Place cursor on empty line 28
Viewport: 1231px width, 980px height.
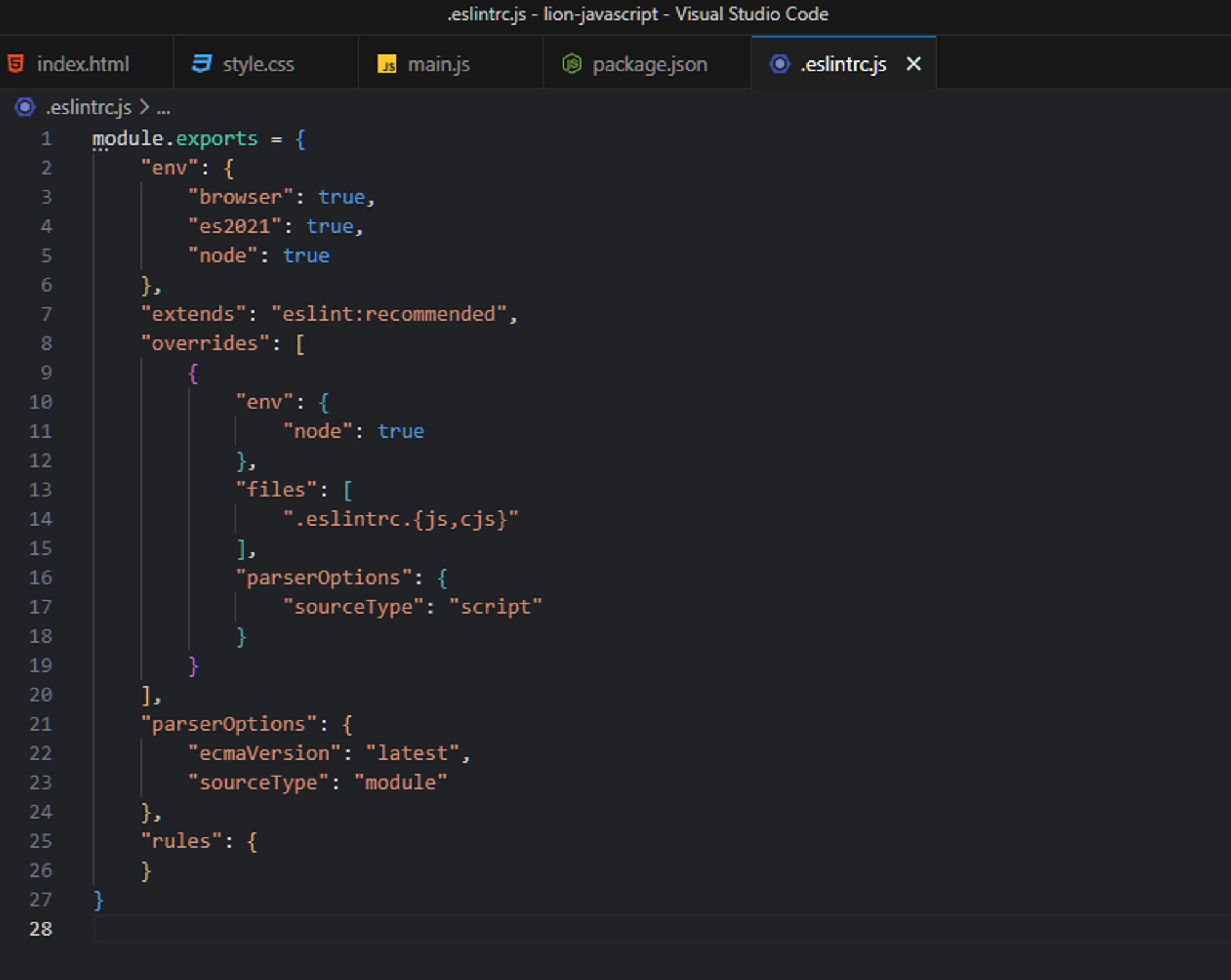click(x=369, y=929)
